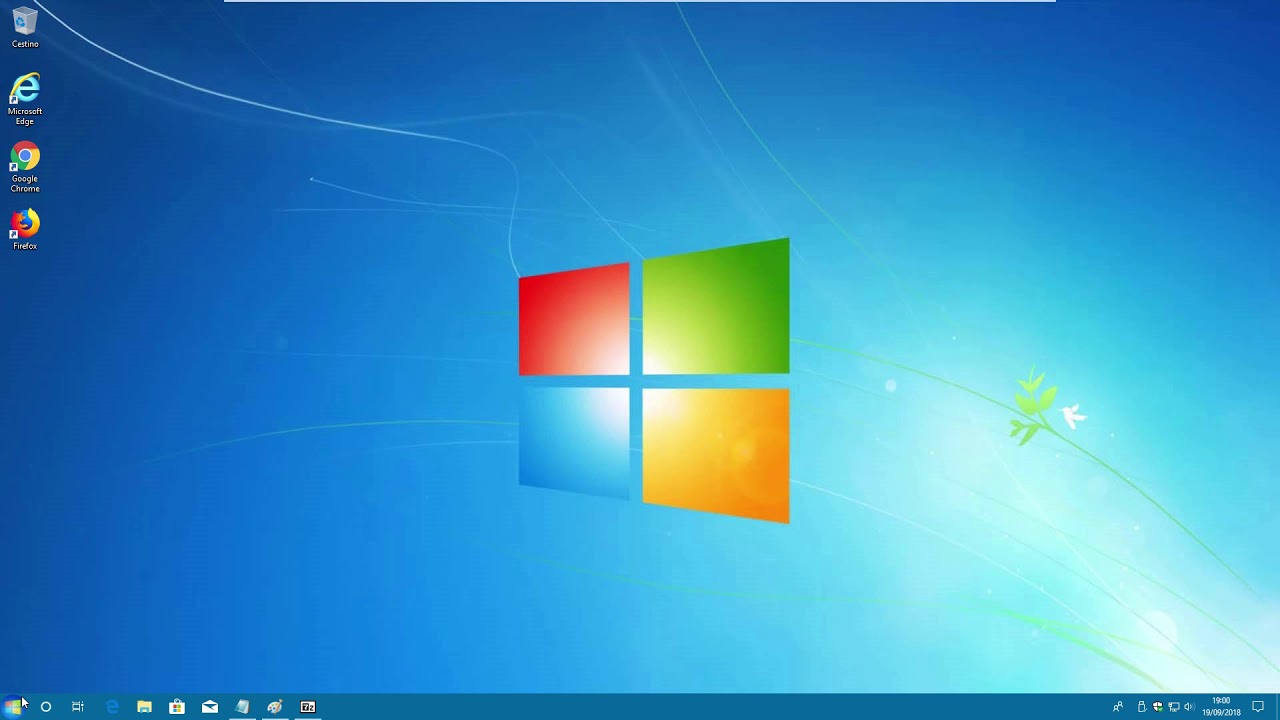The image size is (1280, 720).
Task: Switch to 7-Zip window in taskbar
Action: pos(308,707)
